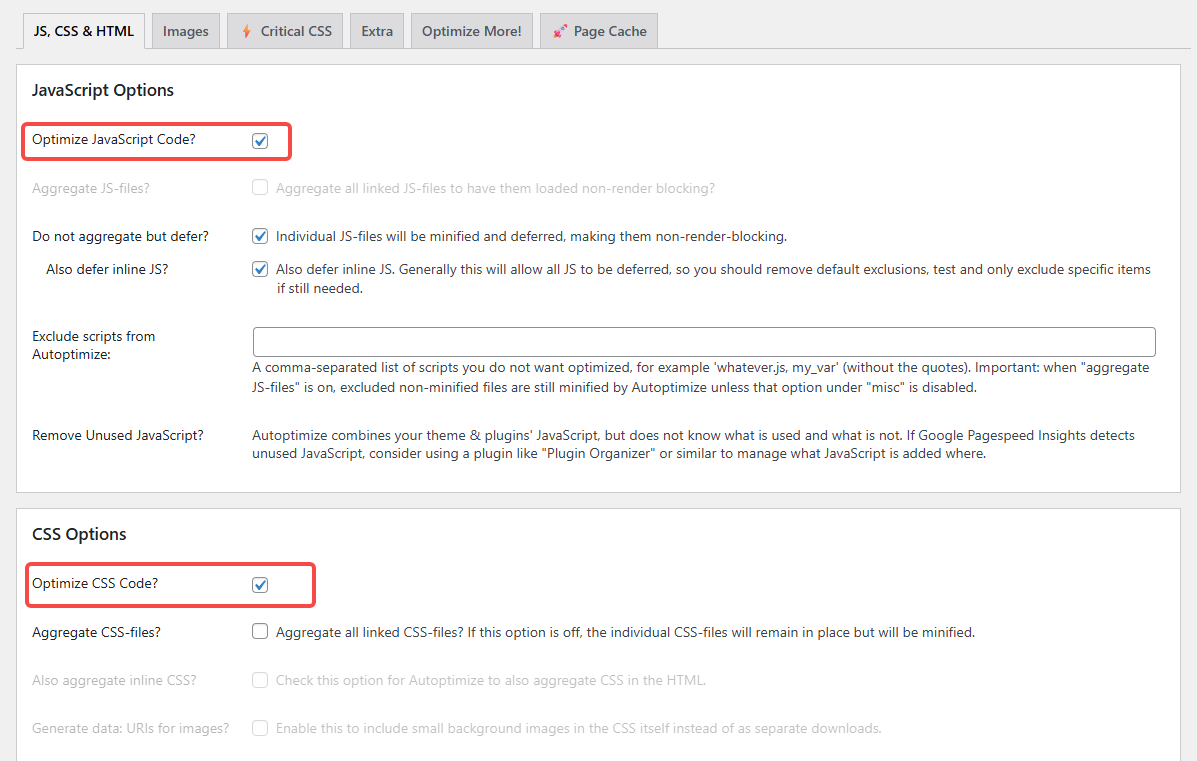Uncheck 'Do not aggregate but defer'
The width and height of the screenshot is (1197, 761).
260,236
